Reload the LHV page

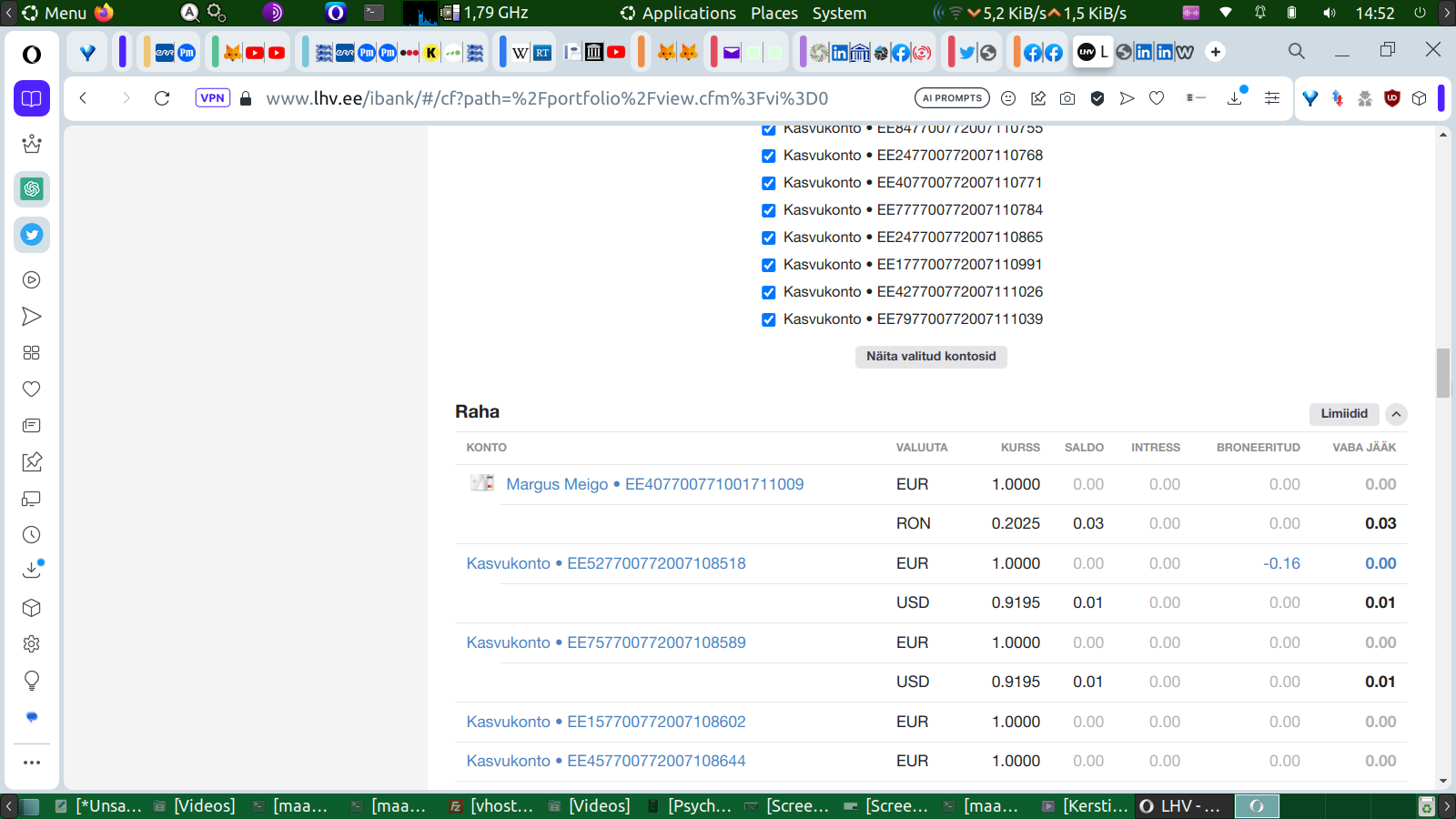click(162, 98)
